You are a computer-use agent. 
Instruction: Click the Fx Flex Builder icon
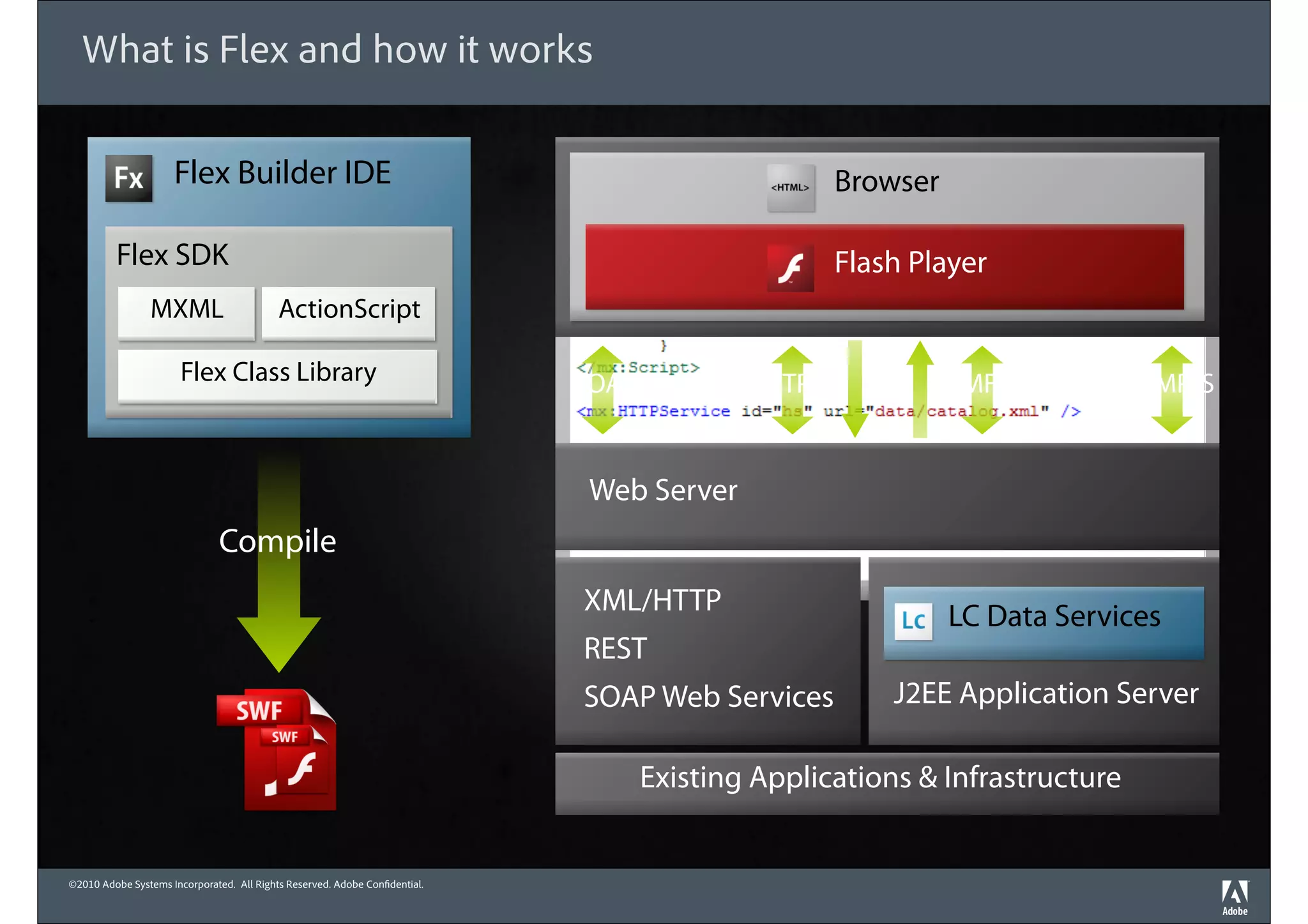coord(128,178)
